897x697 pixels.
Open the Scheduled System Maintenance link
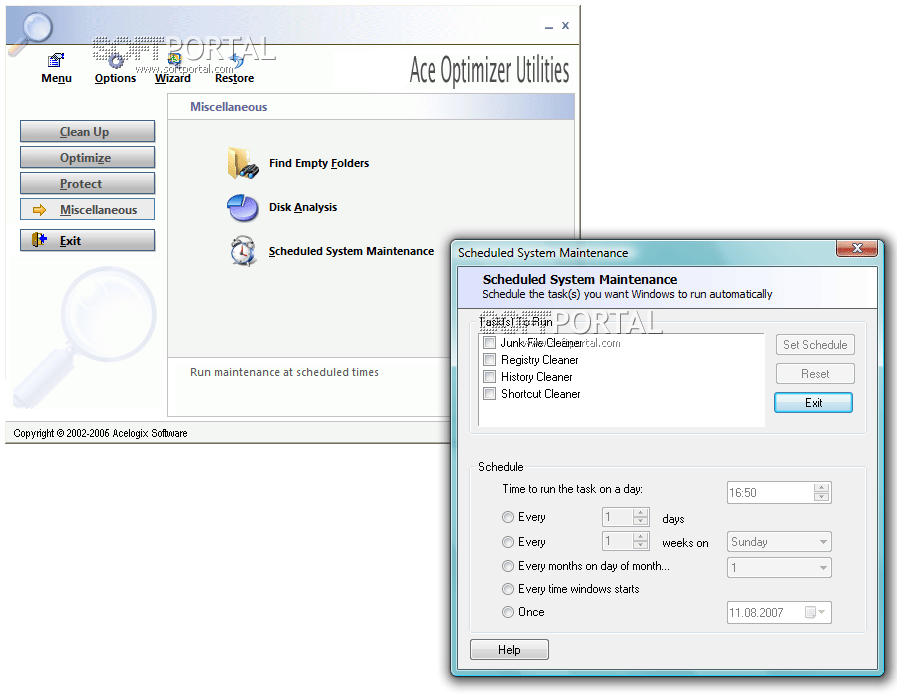[351, 251]
